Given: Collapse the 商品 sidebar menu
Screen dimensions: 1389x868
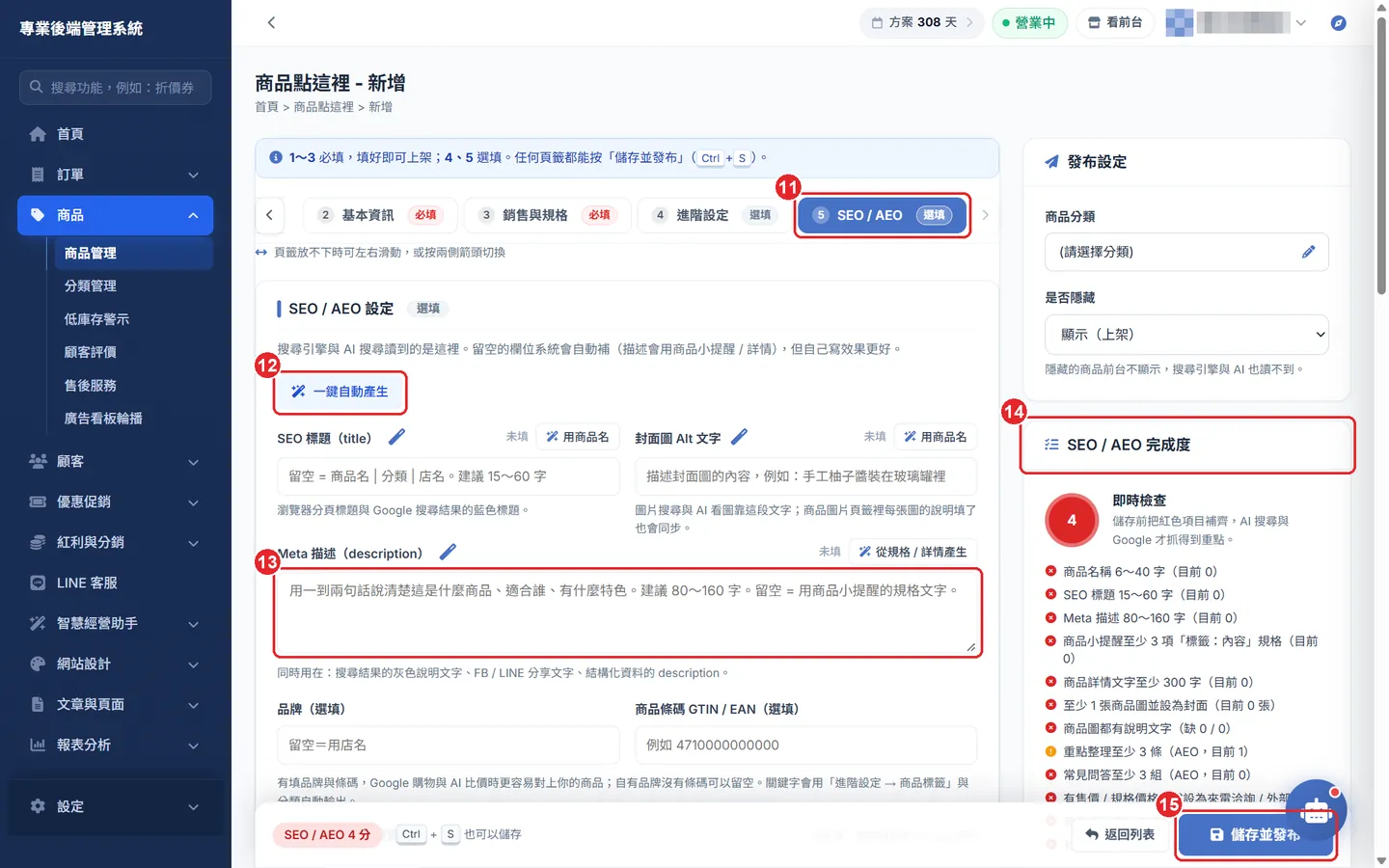Looking at the screenshot, I should tap(116, 215).
